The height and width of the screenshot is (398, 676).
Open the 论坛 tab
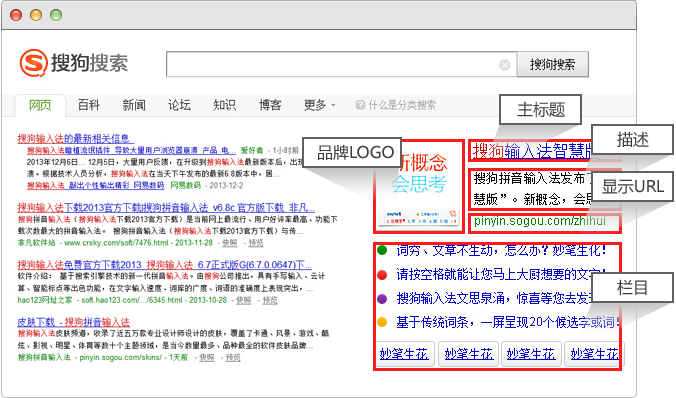pyautogui.click(x=179, y=105)
